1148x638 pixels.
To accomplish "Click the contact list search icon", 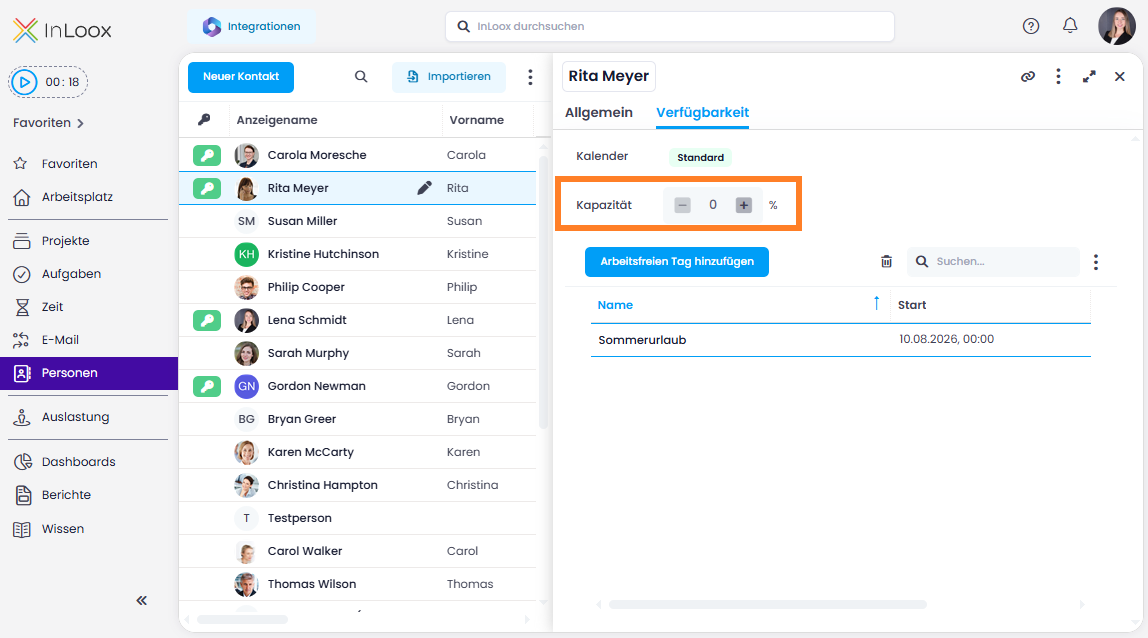I will pos(361,77).
